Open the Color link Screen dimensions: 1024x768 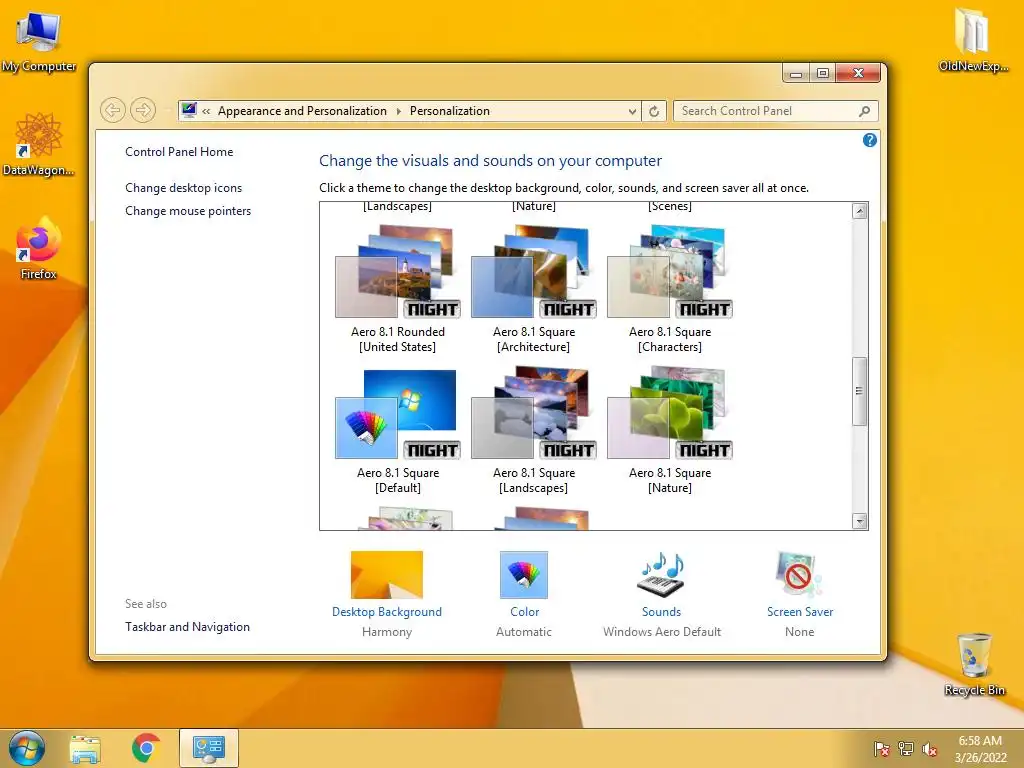tap(524, 612)
